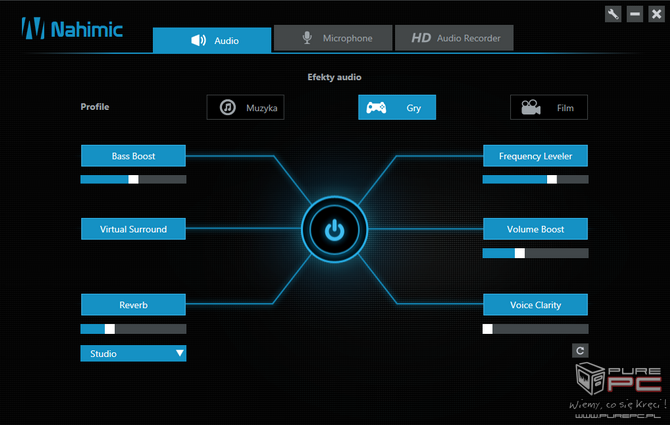Open the Studio reverb dropdown
This screenshot has height=425, width=670.
pyautogui.click(x=133, y=353)
